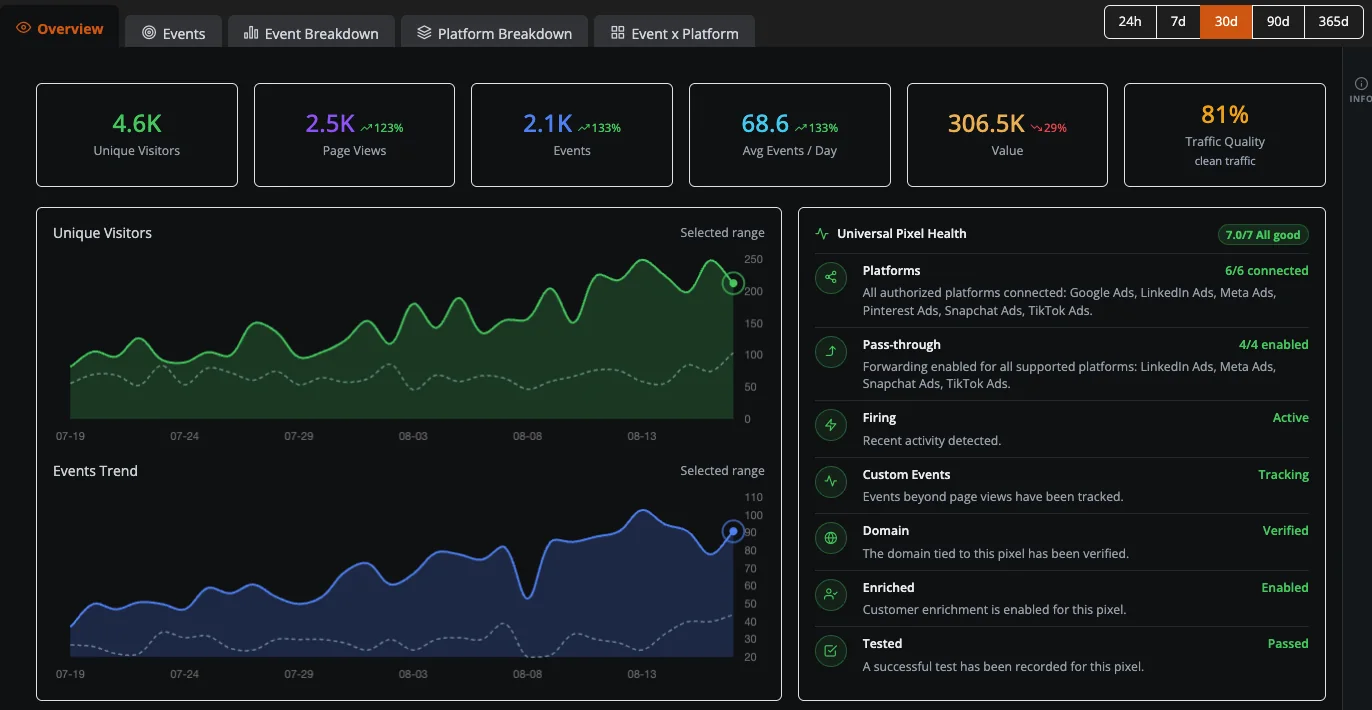Switch to Event x Platform tab

(x=674, y=33)
